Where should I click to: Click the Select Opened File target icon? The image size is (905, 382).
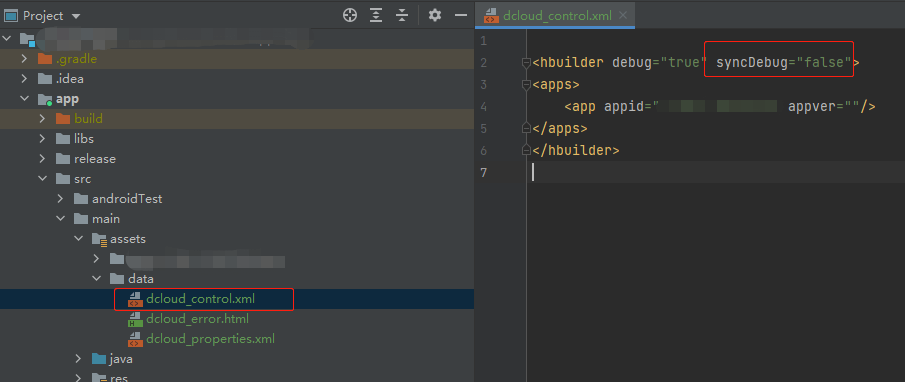pos(350,16)
